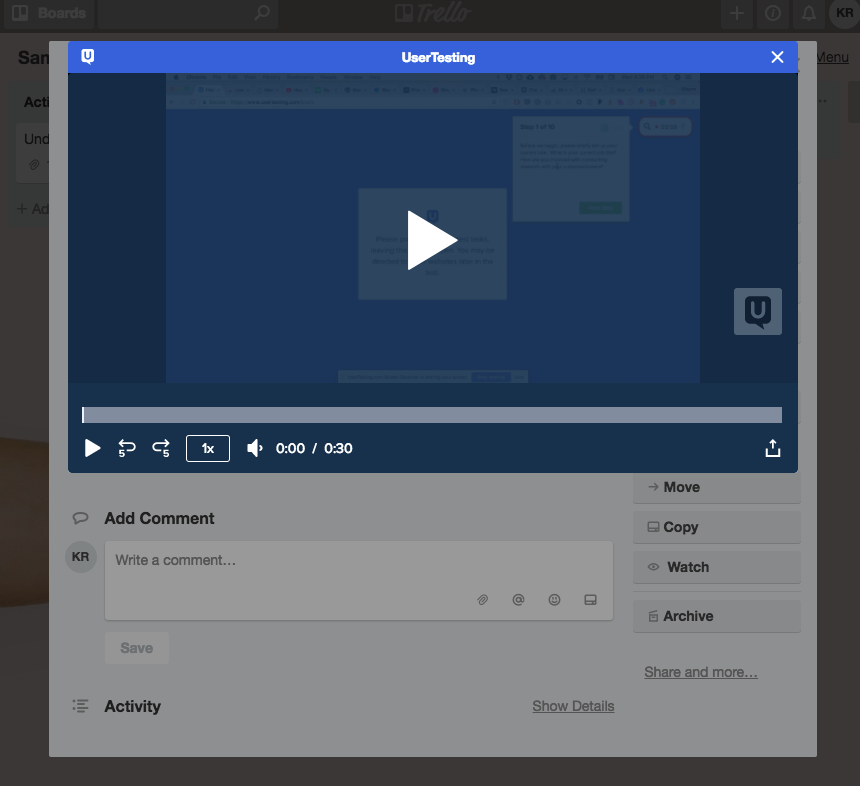Click the Move card button
The image size is (860, 786).
[x=717, y=487]
